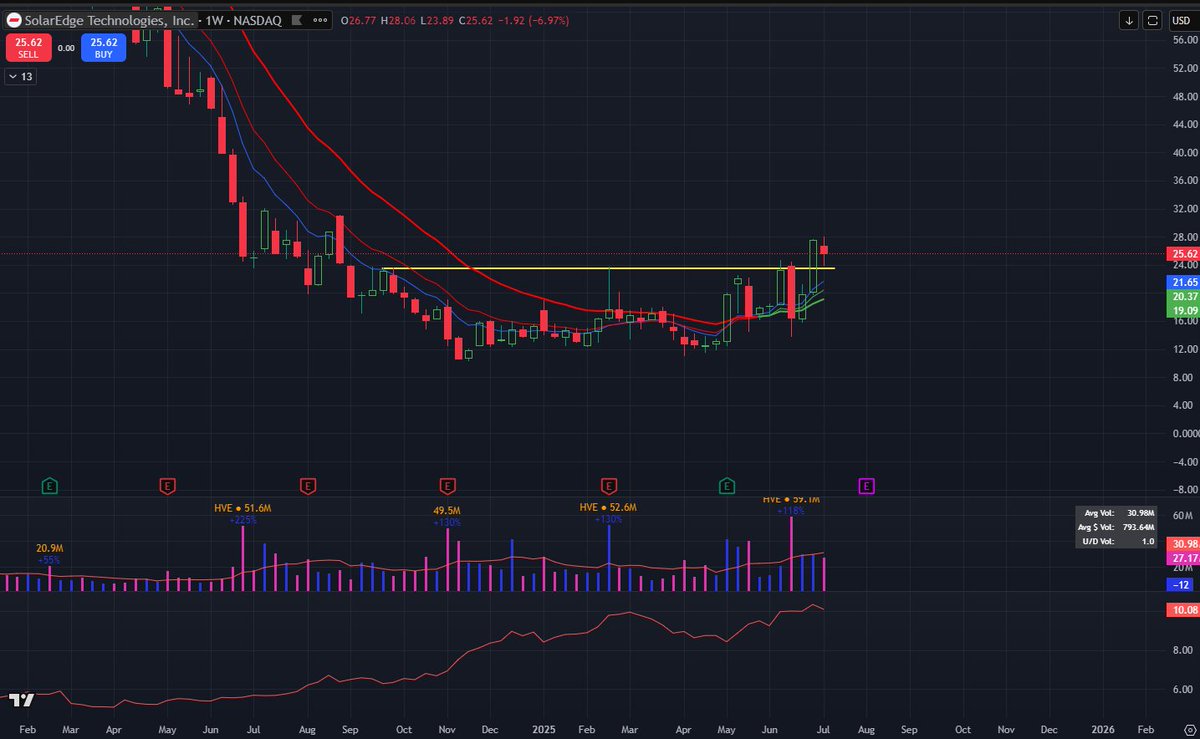1200x739 pixels.
Task: Click the 1W interval label in title
Action: point(215,20)
